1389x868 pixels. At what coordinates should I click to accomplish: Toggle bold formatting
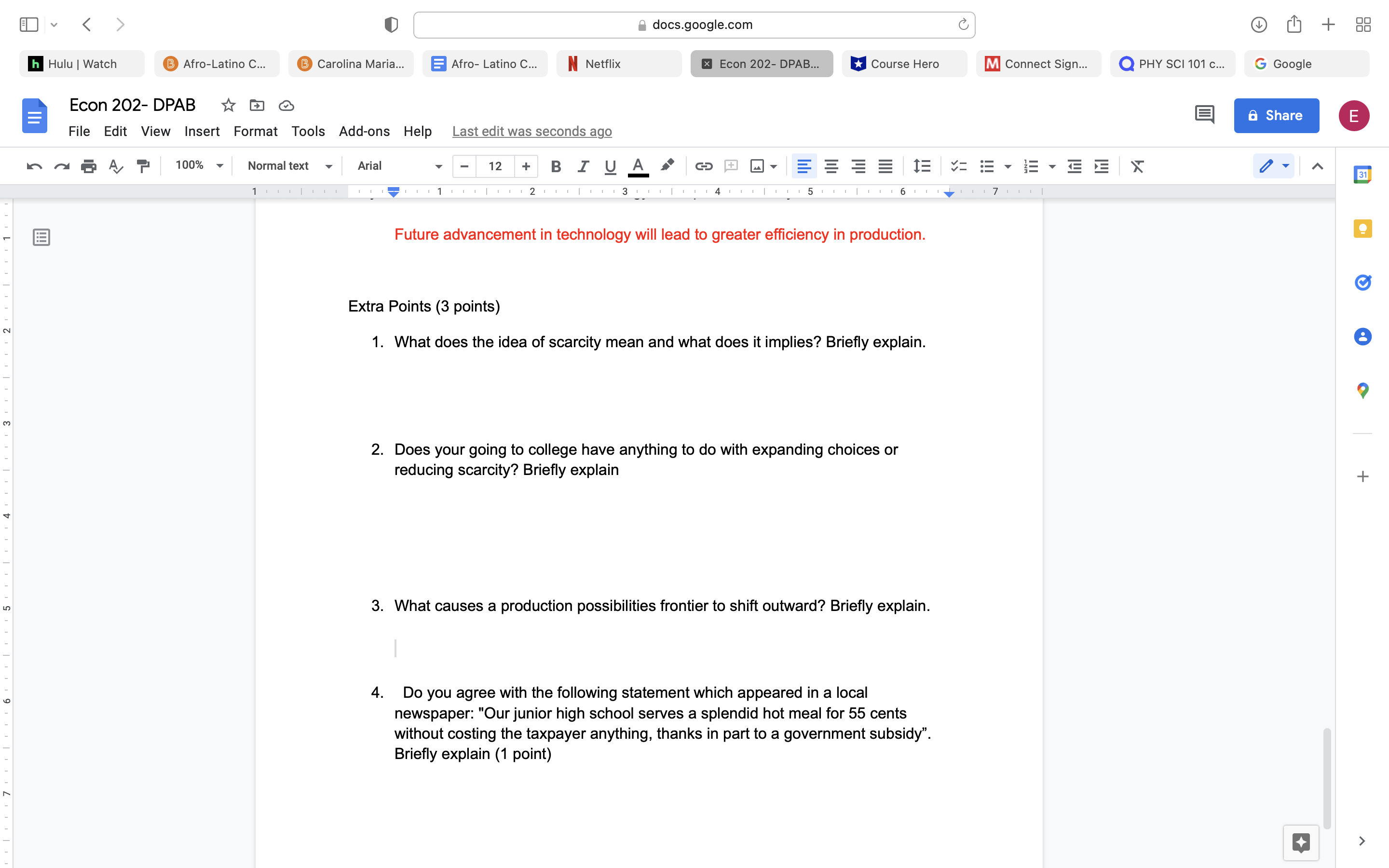[555, 166]
